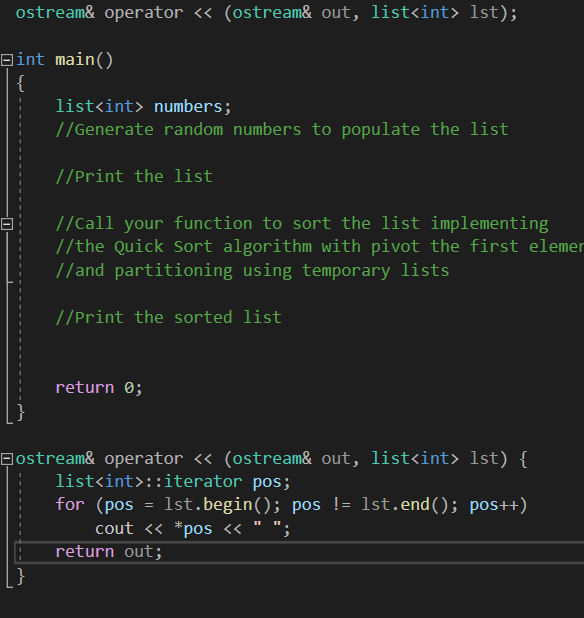Click the '//Print the list' comment
This screenshot has width=584, height=618.
[134, 177]
